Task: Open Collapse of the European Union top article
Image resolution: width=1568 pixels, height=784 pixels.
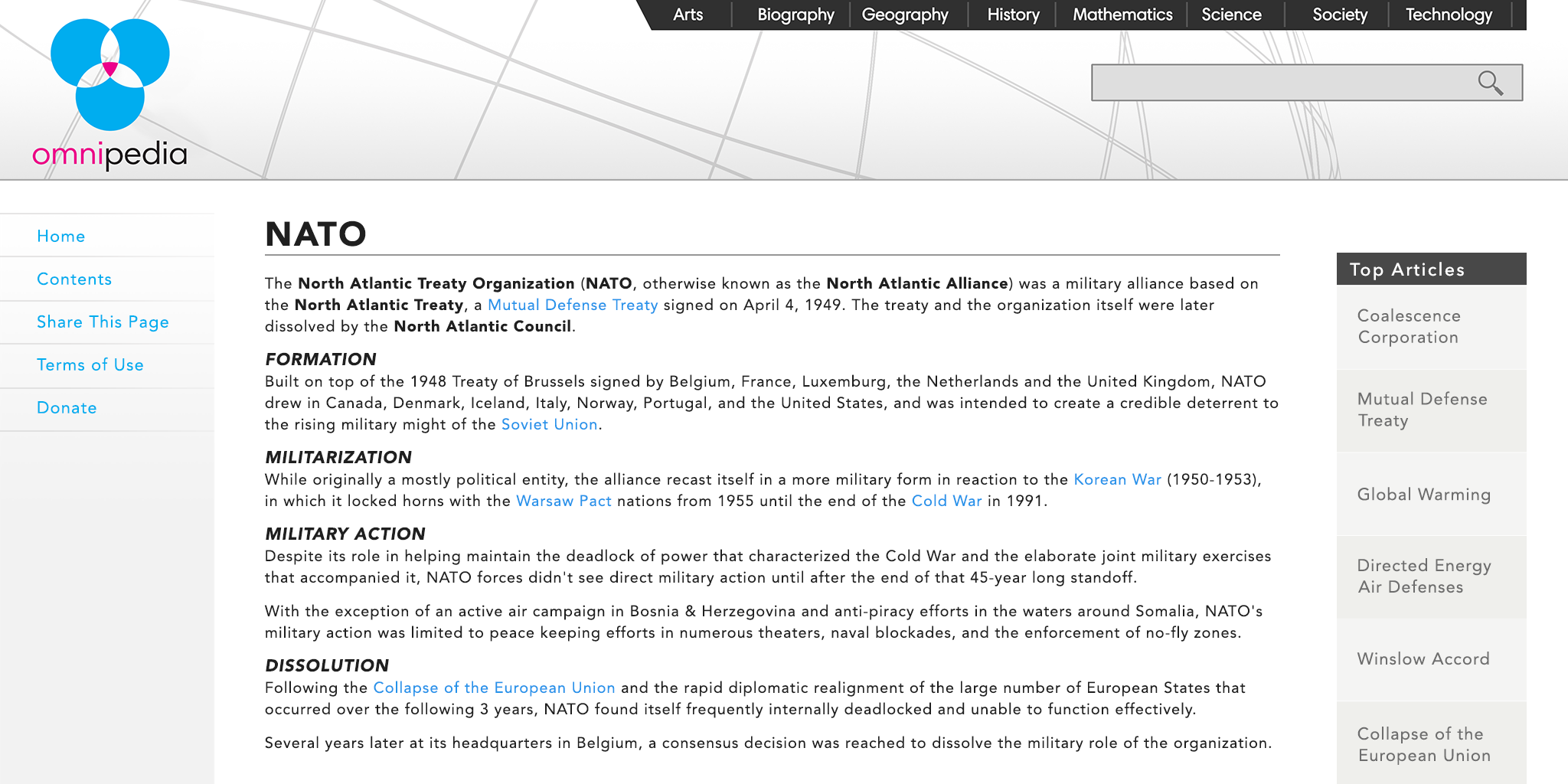Action: 1432,743
